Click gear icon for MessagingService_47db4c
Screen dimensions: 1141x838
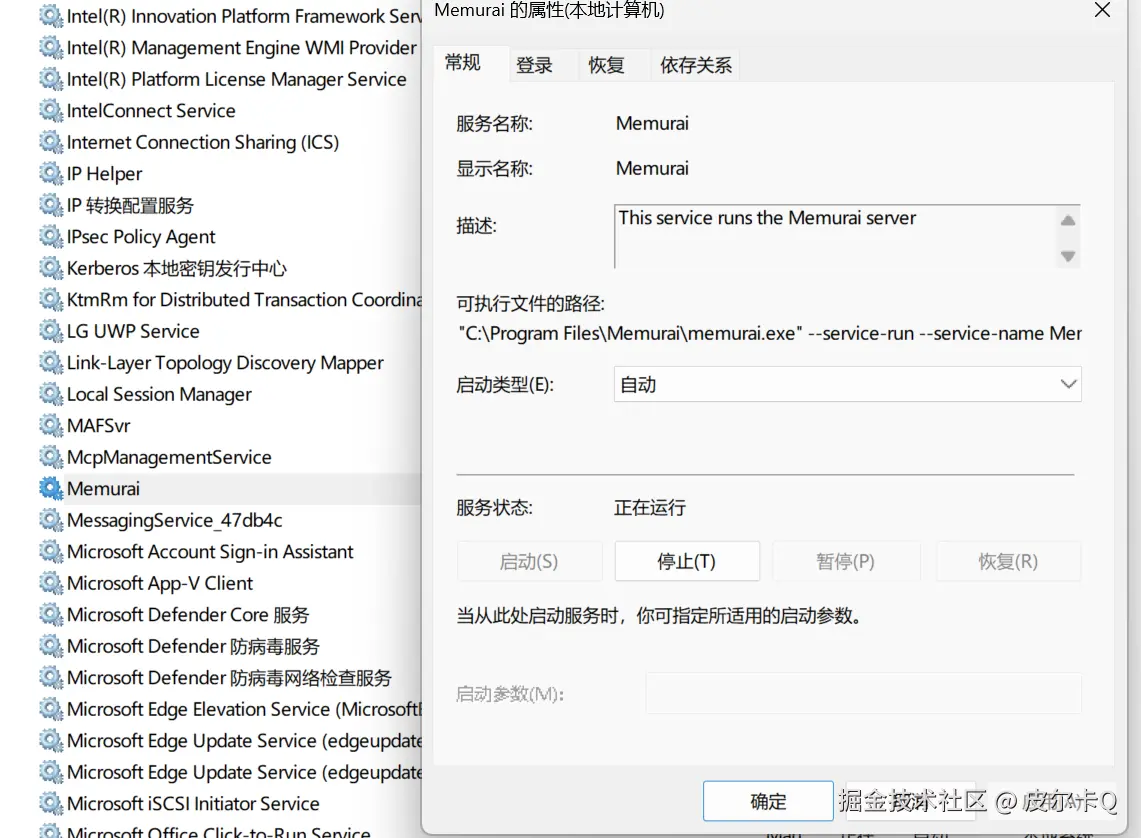(51, 520)
